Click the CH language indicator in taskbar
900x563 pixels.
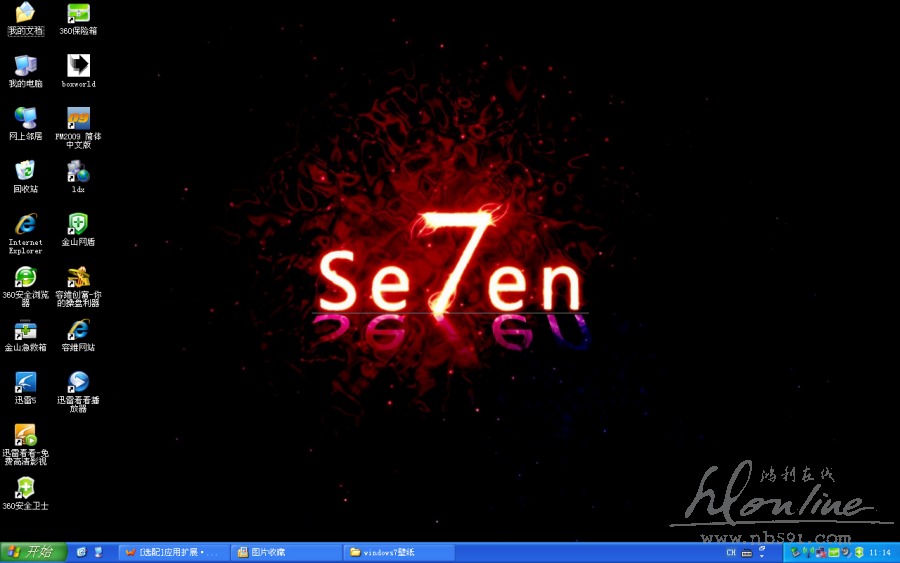click(x=731, y=552)
